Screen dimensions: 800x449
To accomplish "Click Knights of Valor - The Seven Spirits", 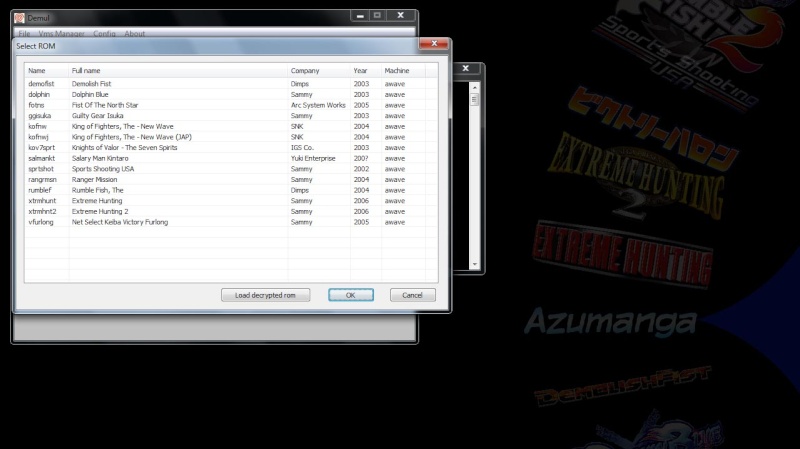I will pos(124,147).
